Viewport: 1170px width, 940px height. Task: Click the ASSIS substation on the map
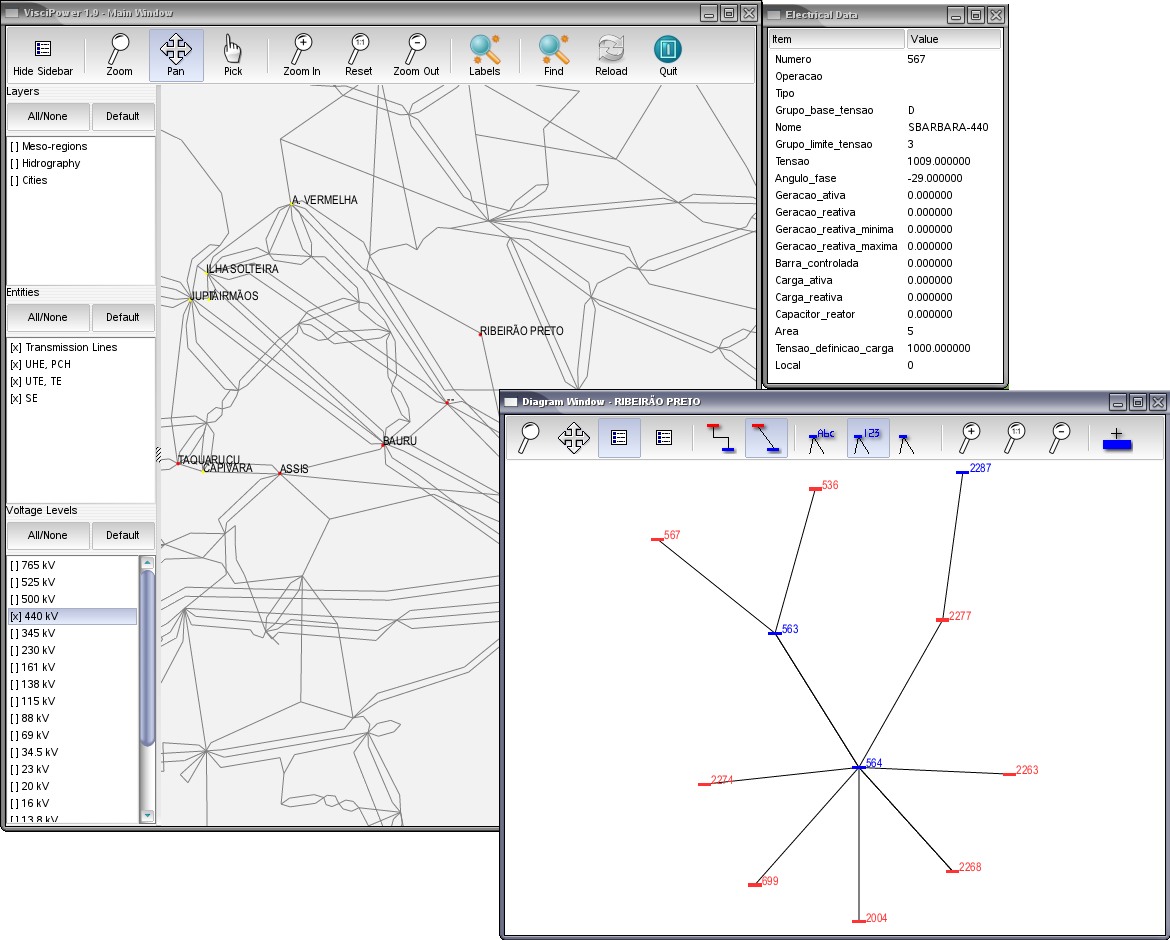280,473
